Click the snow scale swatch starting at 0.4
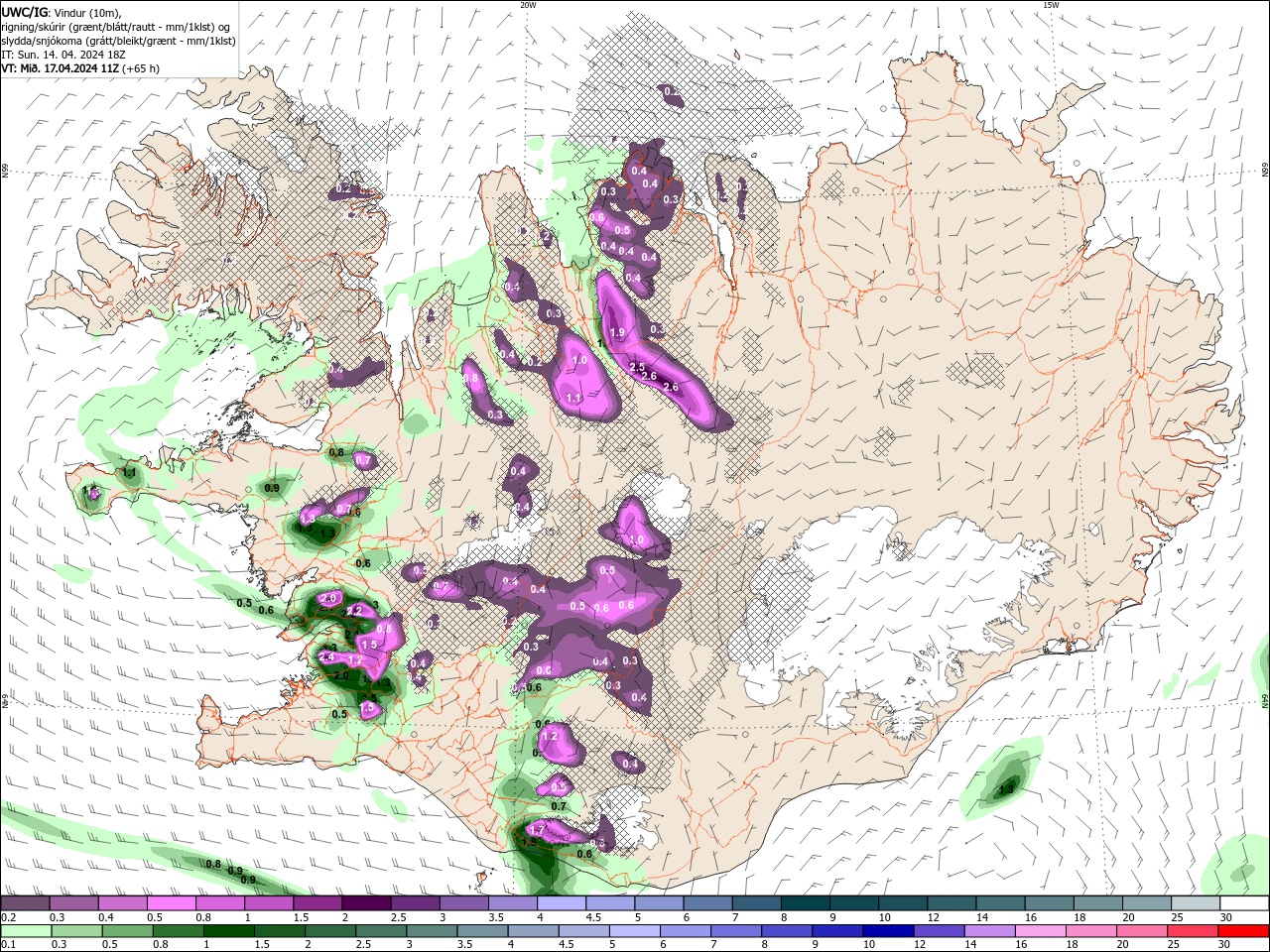Viewport: 1270px width, 952px height. [122, 903]
